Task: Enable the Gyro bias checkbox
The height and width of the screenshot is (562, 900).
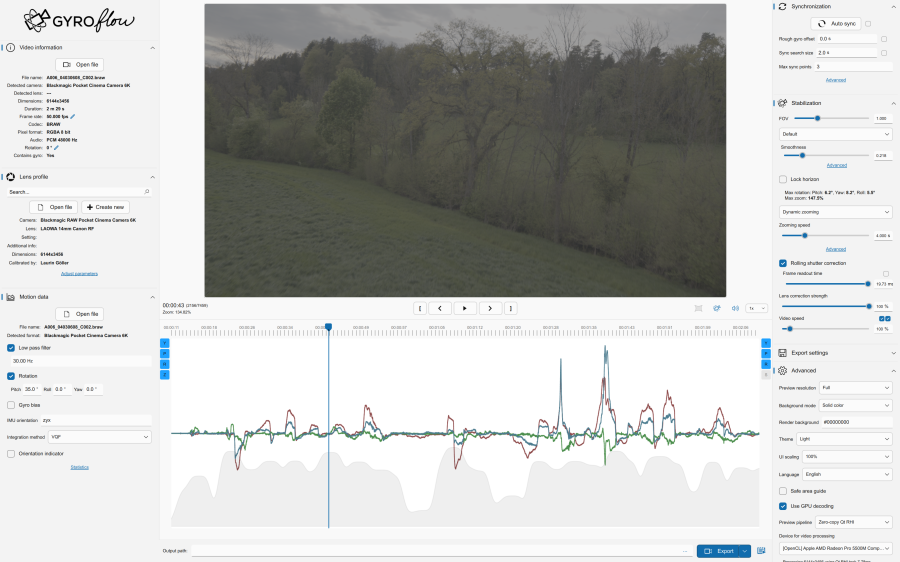Action: point(11,405)
